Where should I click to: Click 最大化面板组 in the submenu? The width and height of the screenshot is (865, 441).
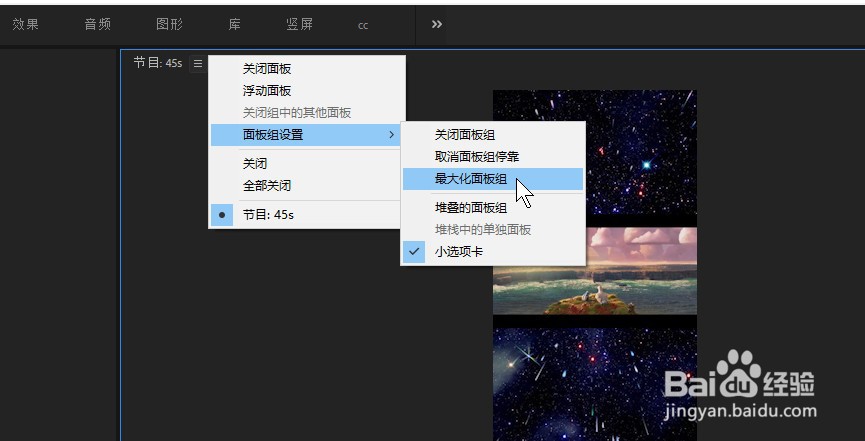pyautogui.click(x=493, y=179)
